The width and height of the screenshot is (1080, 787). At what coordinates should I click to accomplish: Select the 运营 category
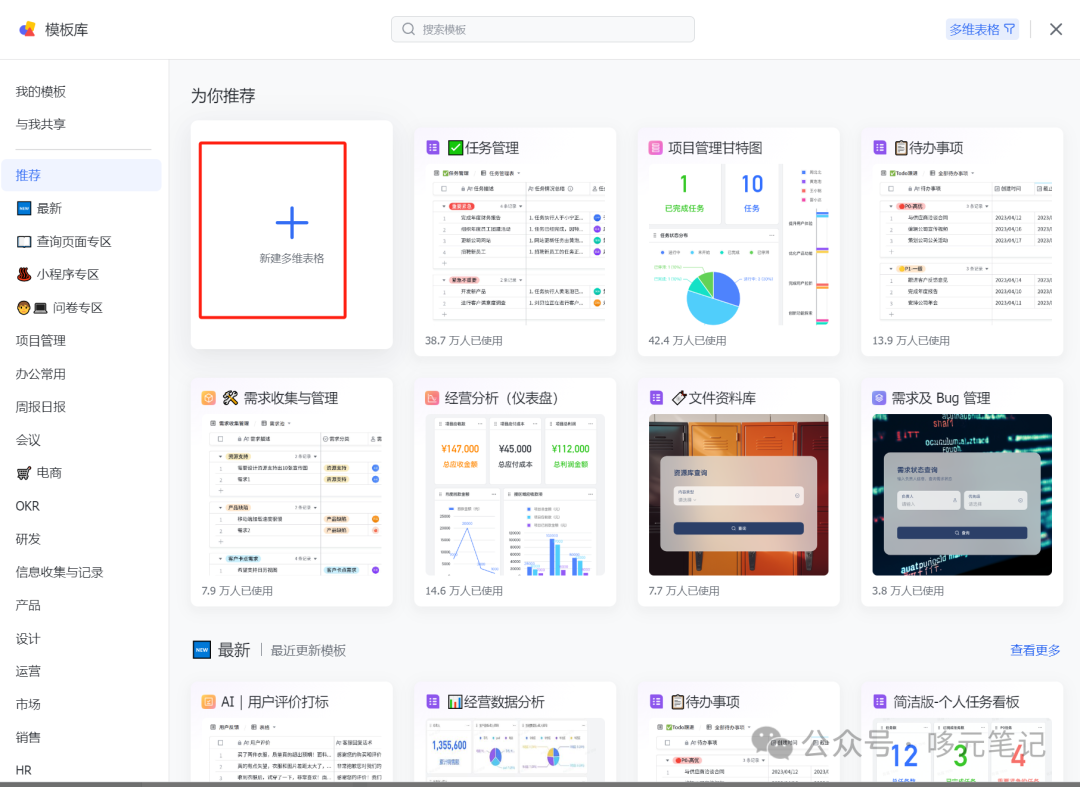[x=28, y=671]
